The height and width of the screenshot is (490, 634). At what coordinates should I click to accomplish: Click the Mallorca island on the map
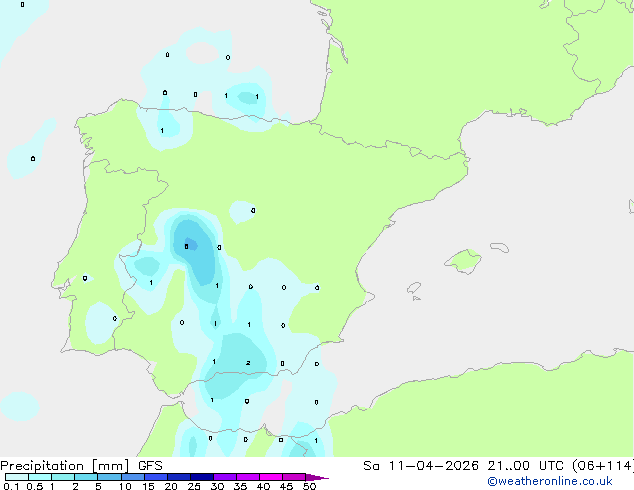pyautogui.click(x=464, y=261)
